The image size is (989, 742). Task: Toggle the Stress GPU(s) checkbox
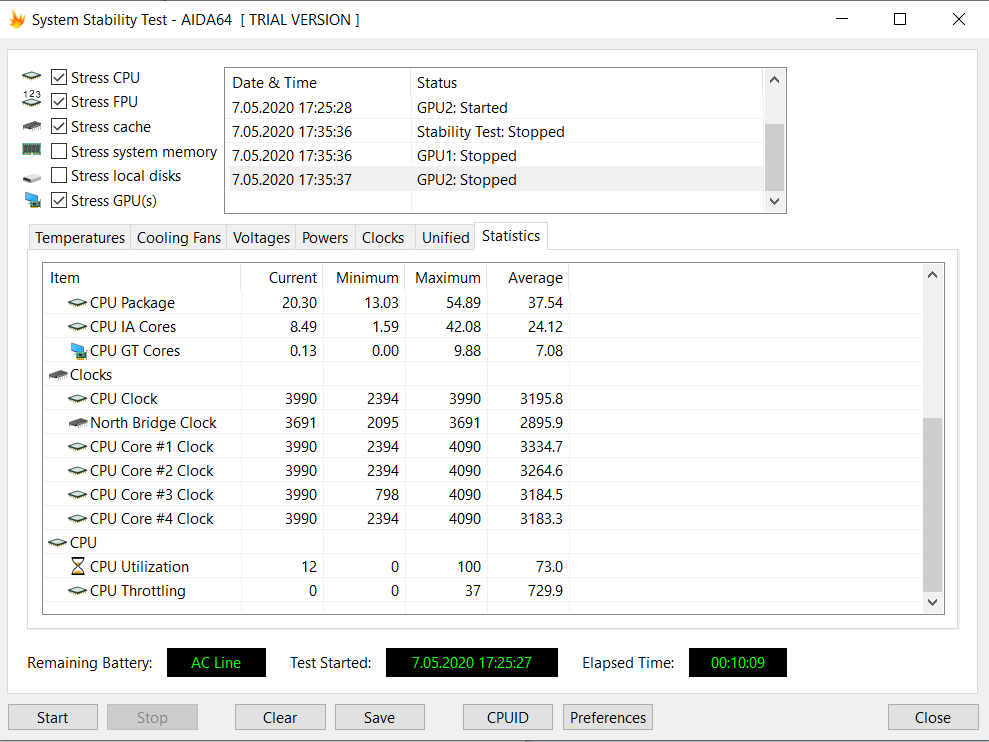coord(59,201)
